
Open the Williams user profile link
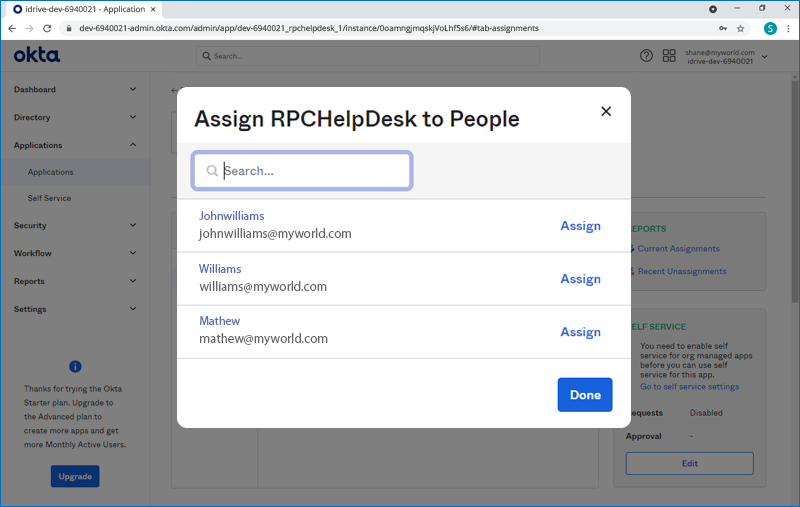(220, 269)
